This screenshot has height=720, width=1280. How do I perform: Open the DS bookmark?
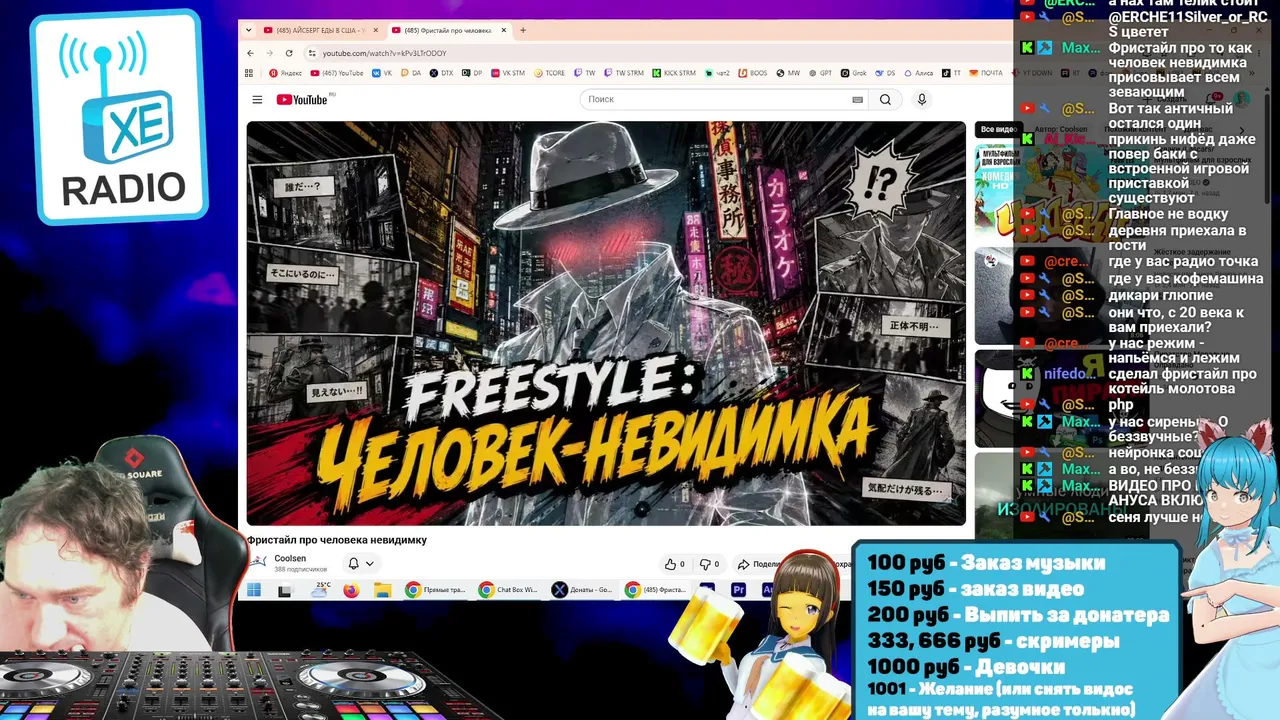(x=884, y=73)
